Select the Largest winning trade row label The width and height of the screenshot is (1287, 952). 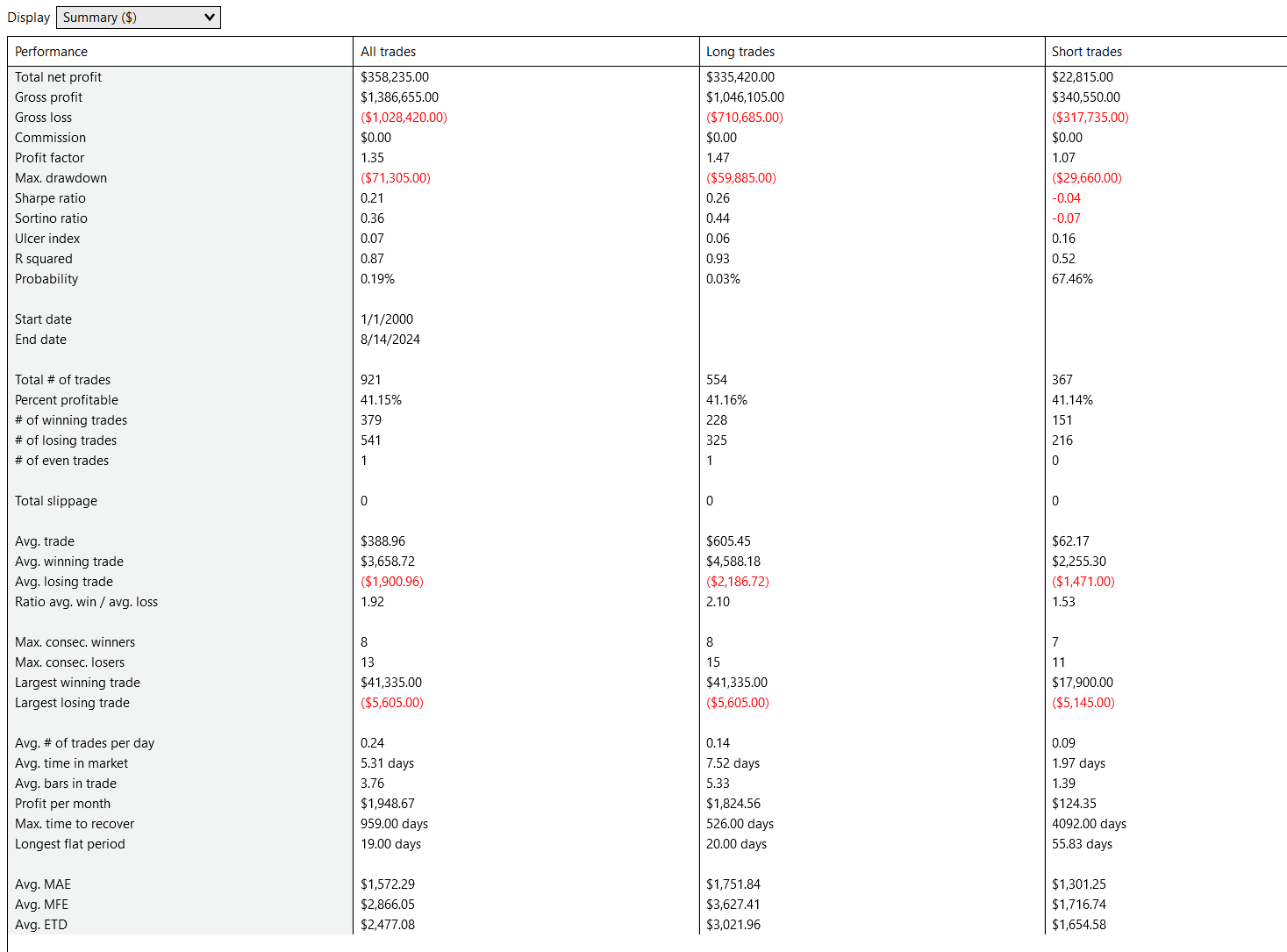pyautogui.click(x=77, y=683)
